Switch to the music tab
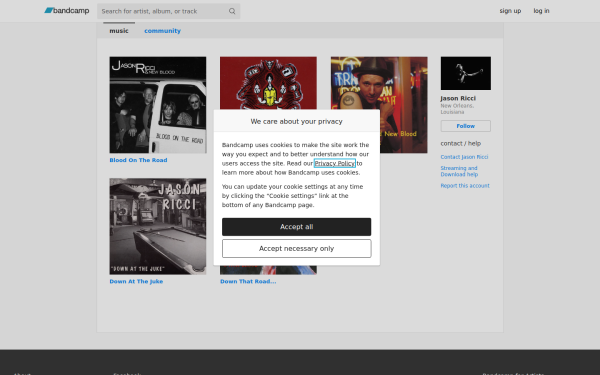Viewport: 600px width, 375px height. pos(119,31)
